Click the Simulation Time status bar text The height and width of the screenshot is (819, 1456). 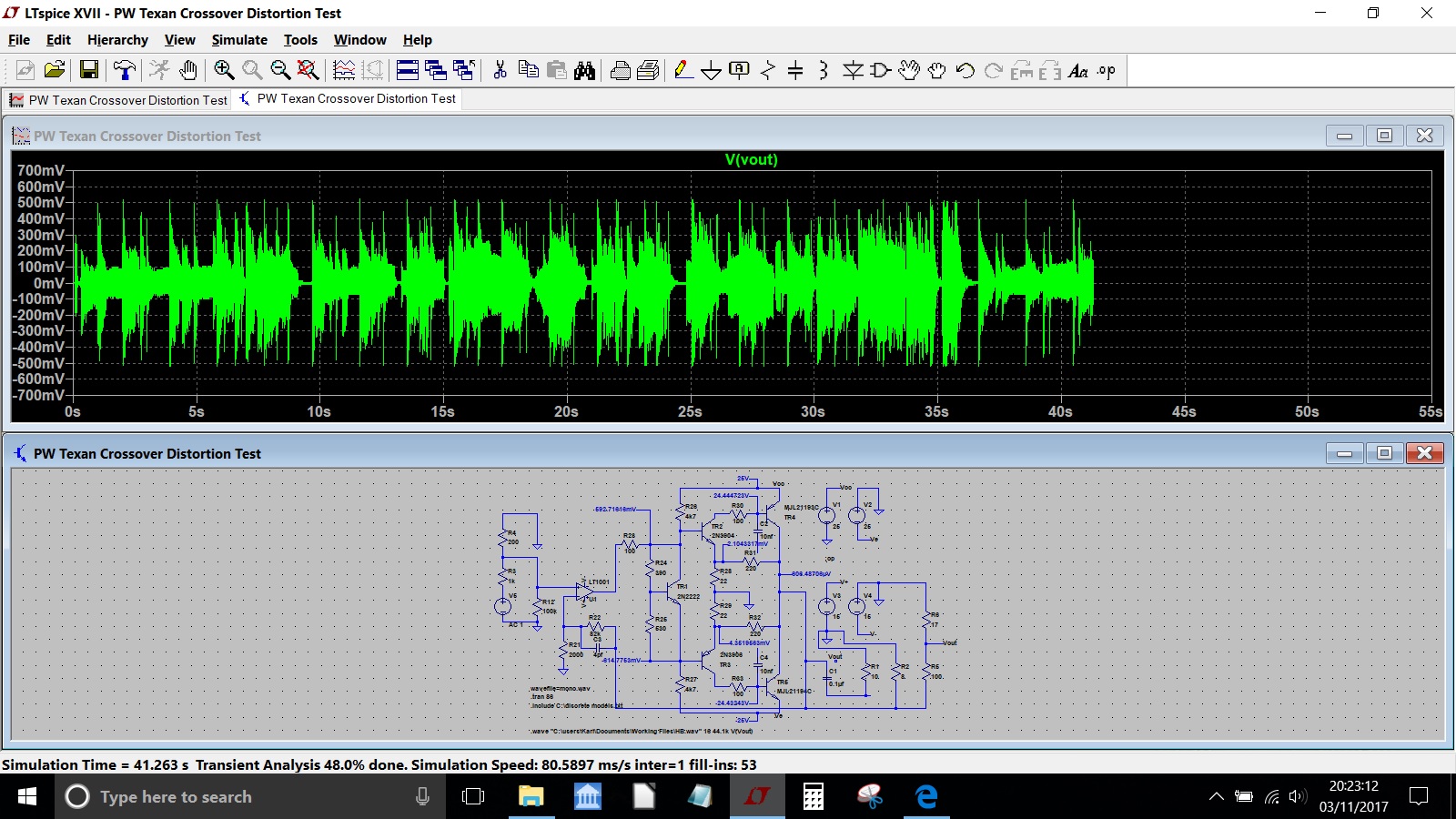(x=379, y=764)
